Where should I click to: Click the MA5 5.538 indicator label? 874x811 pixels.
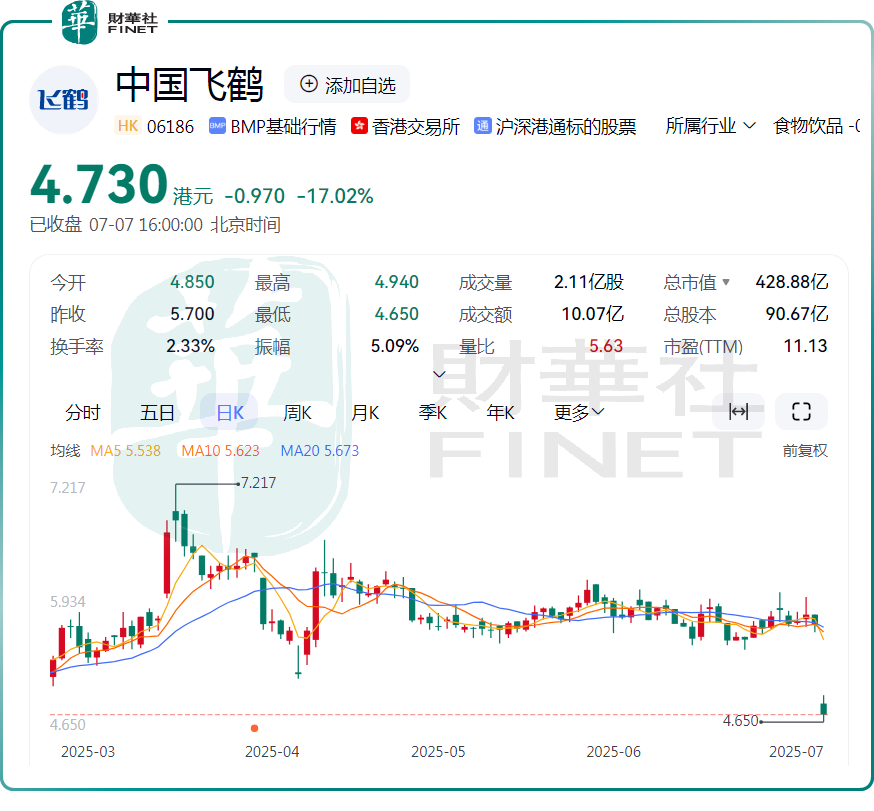coord(125,450)
